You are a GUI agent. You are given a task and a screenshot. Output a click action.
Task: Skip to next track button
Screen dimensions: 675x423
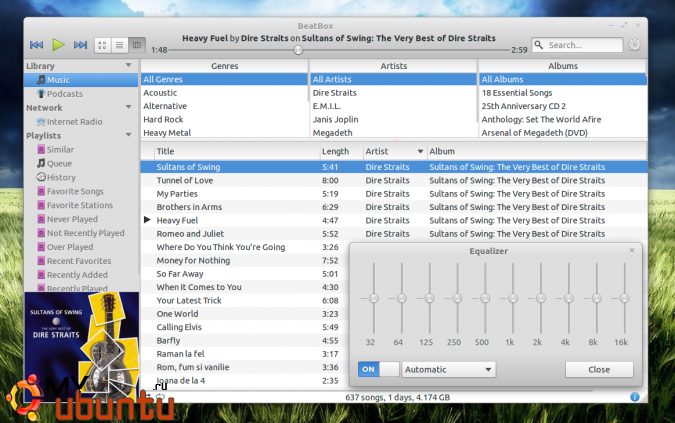tap(81, 45)
